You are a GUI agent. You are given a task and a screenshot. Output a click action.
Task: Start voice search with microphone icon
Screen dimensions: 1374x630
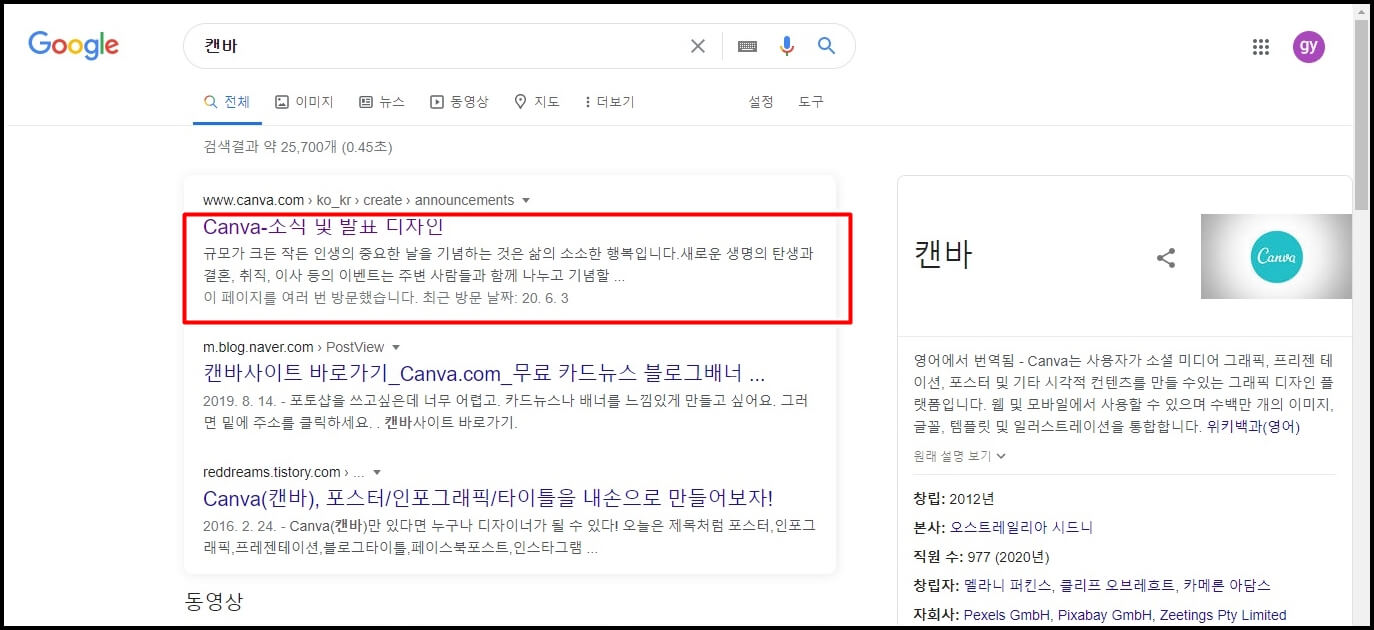[787, 46]
